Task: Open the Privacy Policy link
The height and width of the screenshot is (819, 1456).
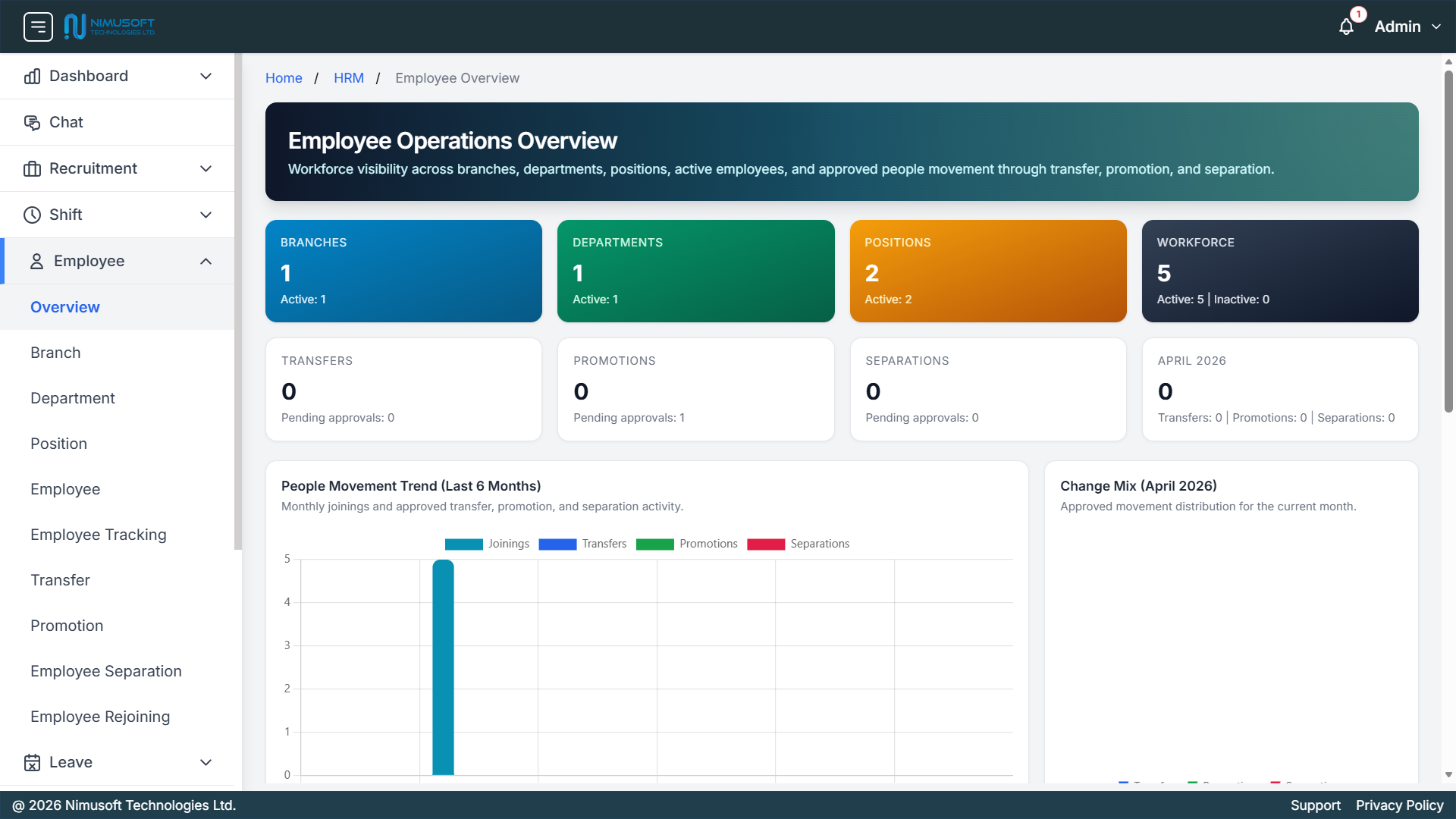Action: 1399,805
